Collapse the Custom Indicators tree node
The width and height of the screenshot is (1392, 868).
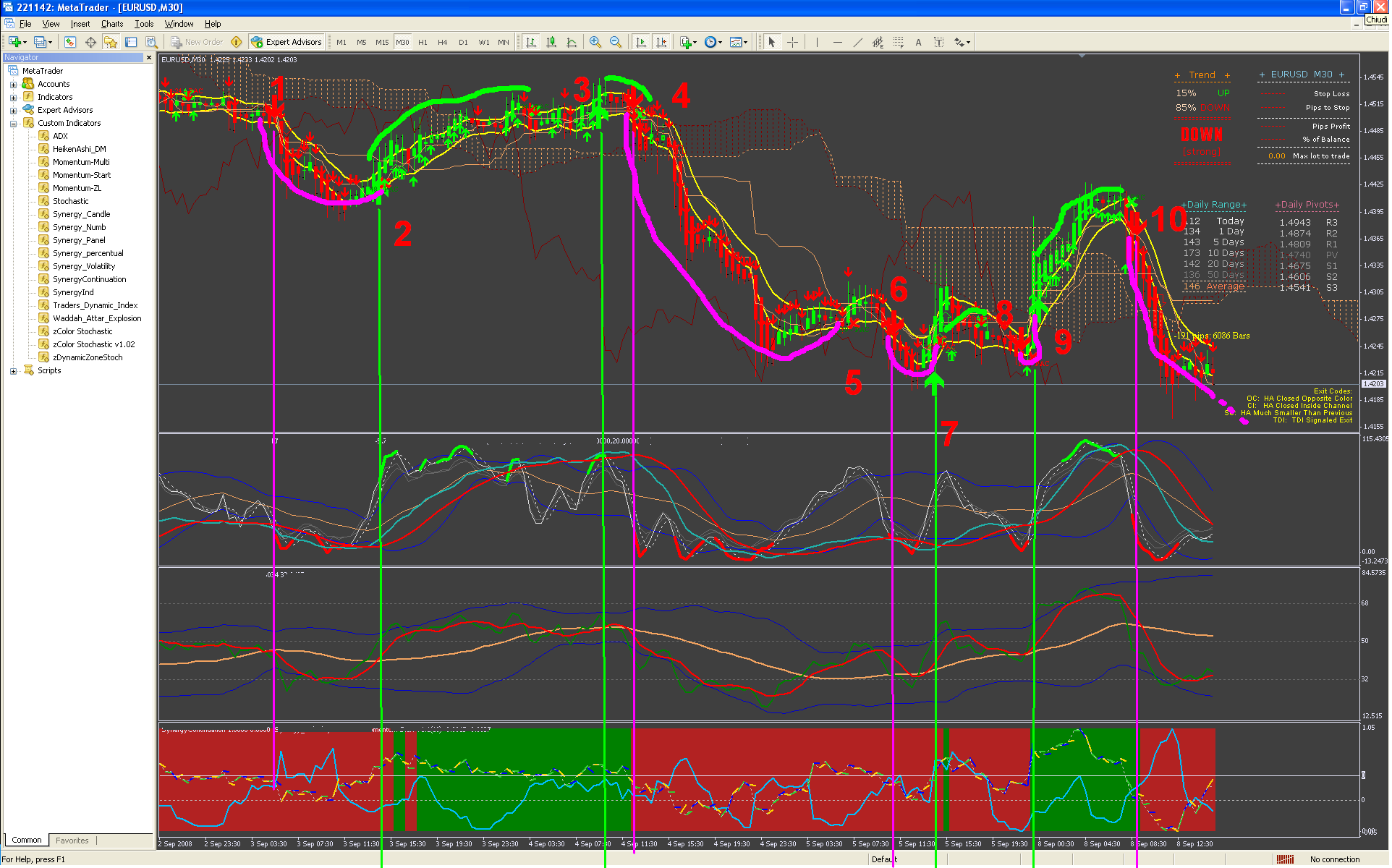point(13,124)
